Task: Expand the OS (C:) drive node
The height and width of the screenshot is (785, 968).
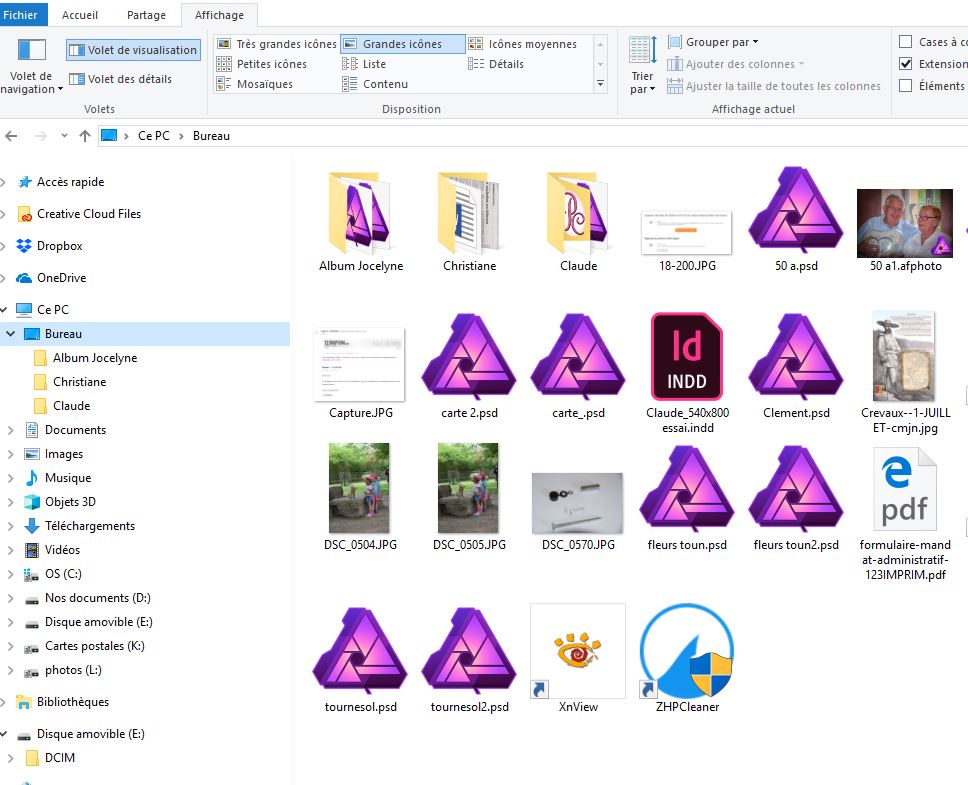Action: tap(10, 575)
